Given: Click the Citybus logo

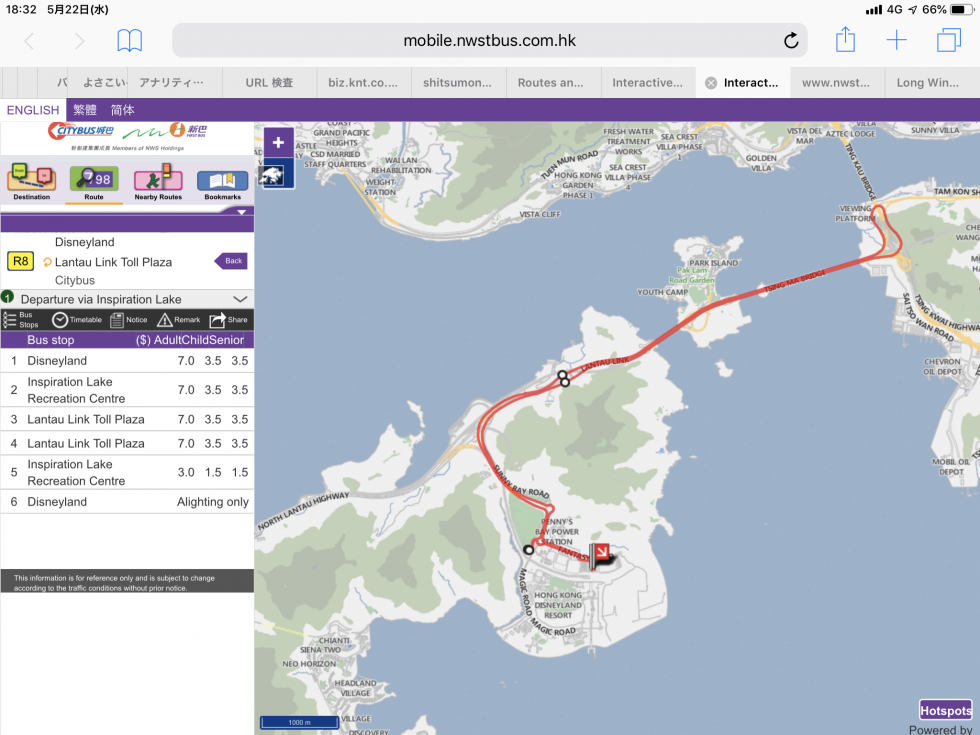Looking at the screenshot, I should (81, 131).
